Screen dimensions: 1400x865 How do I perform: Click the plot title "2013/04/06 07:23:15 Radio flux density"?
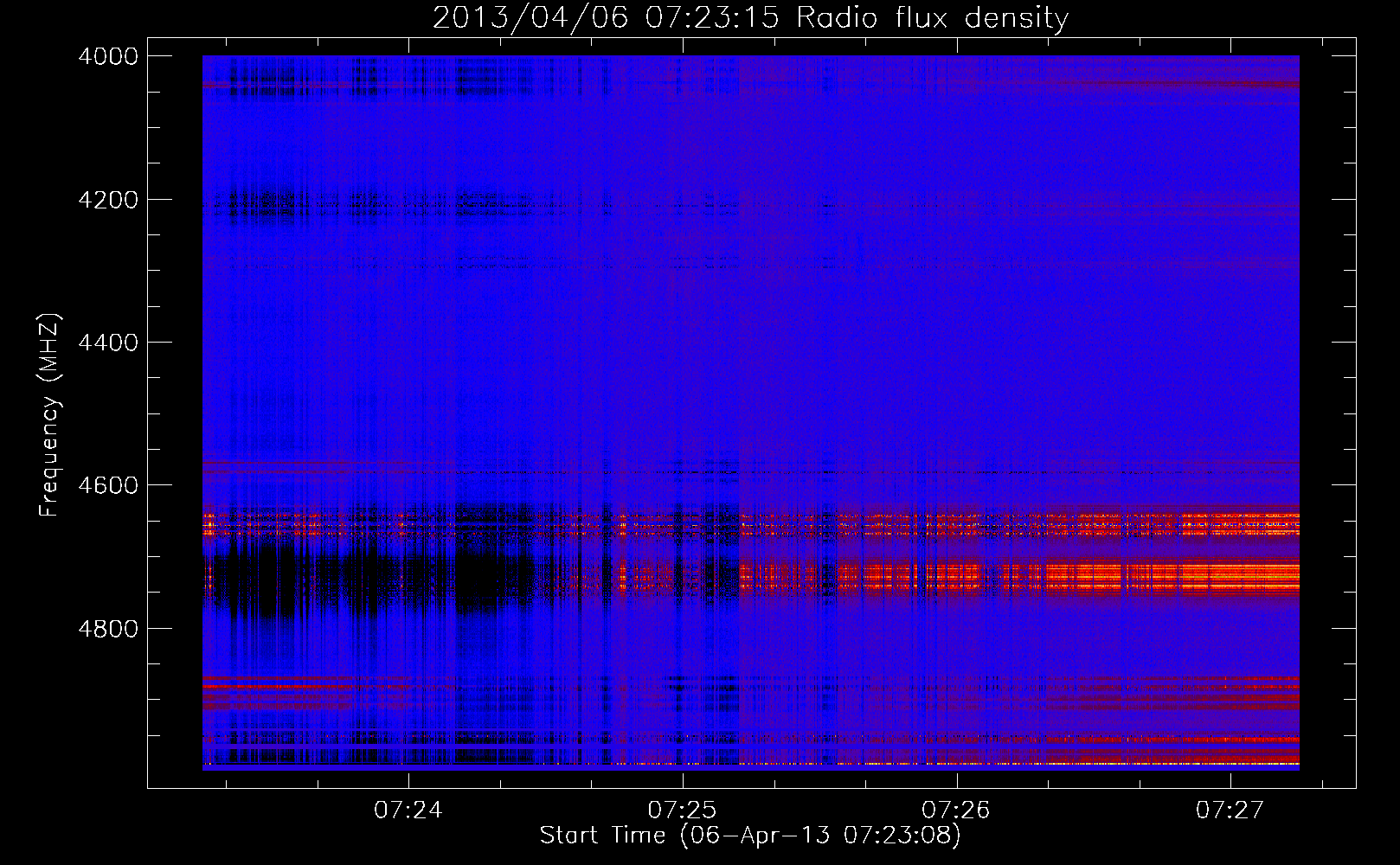tap(750, 18)
